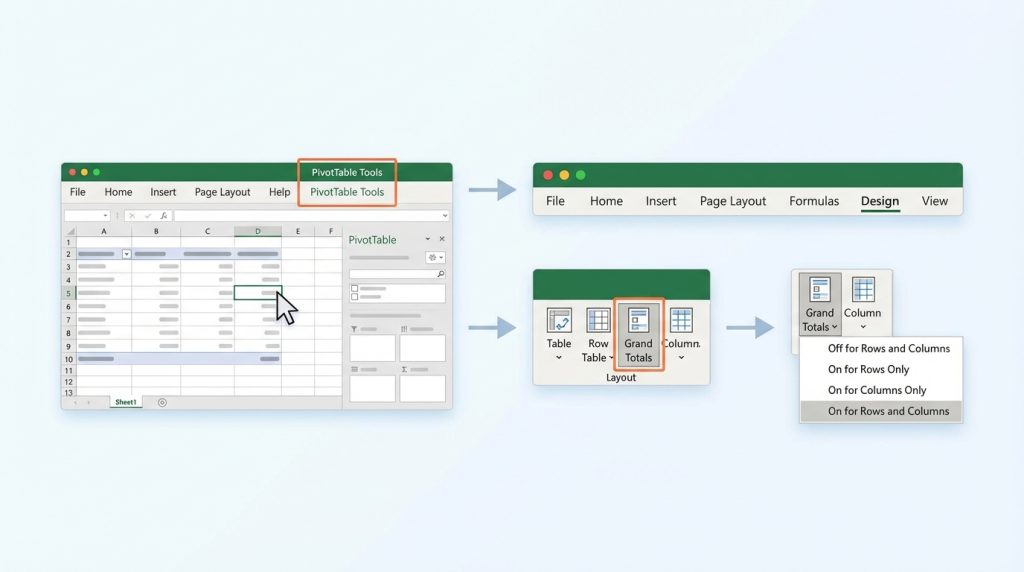Click the Select All corner of the grid
Image resolution: width=1024 pixels, height=572 pixels.
pos(70,231)
